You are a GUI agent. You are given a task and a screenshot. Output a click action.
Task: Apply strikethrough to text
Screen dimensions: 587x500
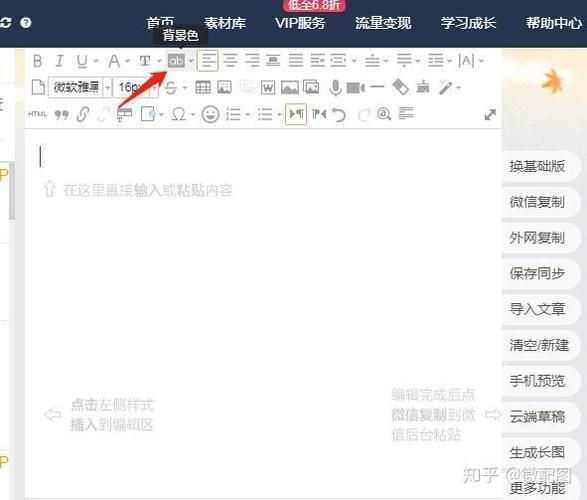pyautogui.click(x=171, y=88)
